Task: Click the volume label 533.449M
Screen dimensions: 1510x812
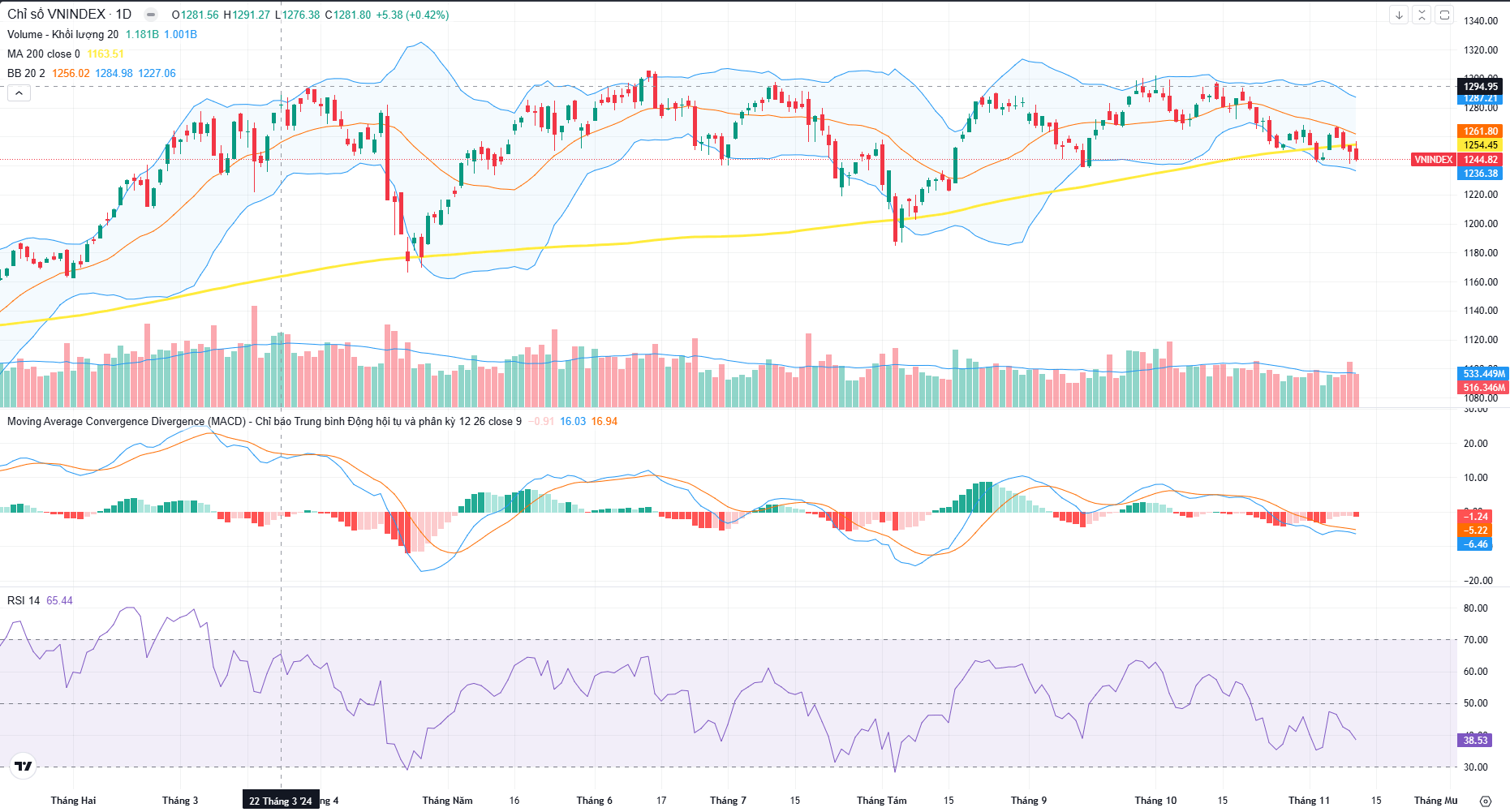Action: tap(1483, 374)
